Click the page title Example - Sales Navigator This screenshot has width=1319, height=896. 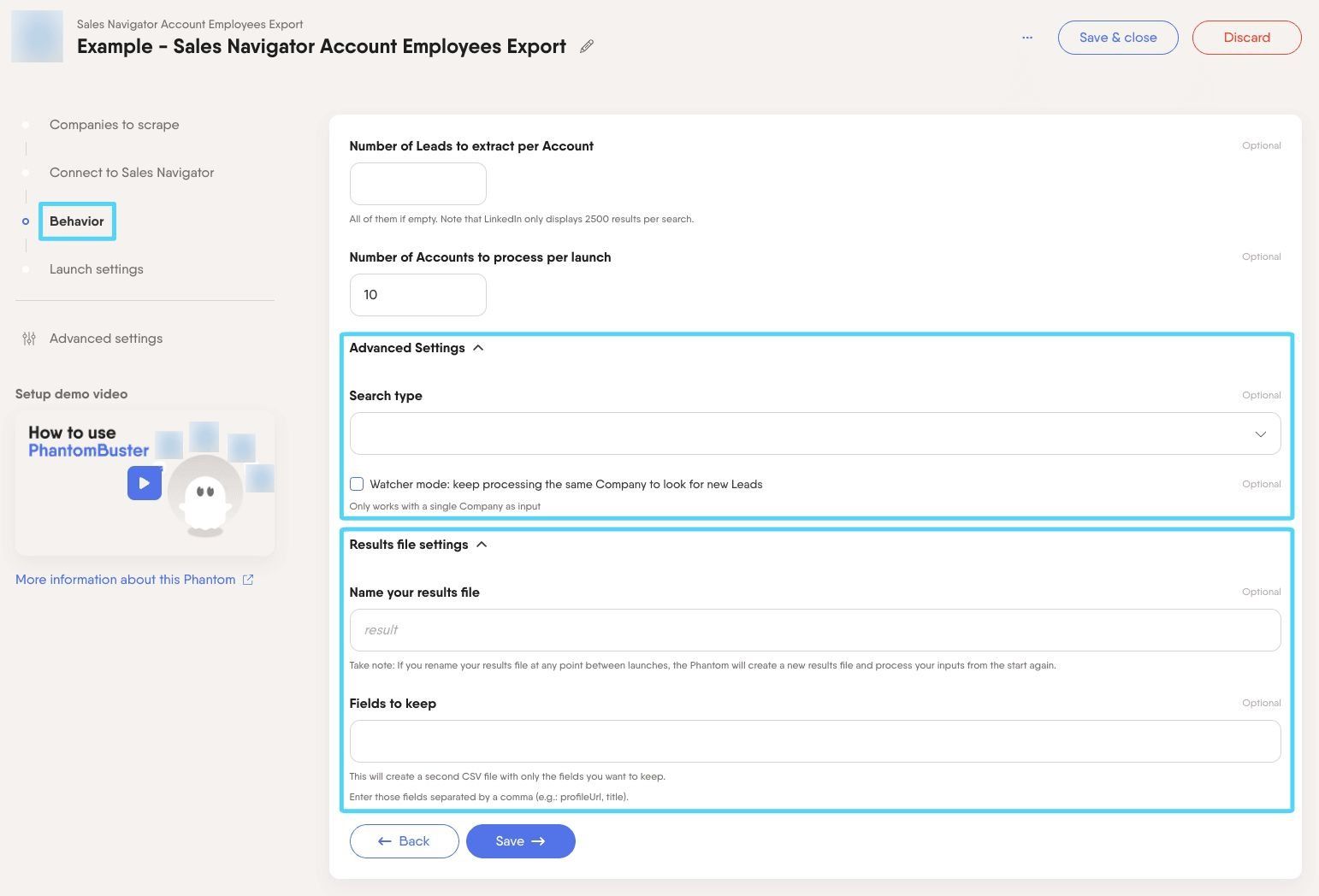pyautogui.click(x=322, y=46)
